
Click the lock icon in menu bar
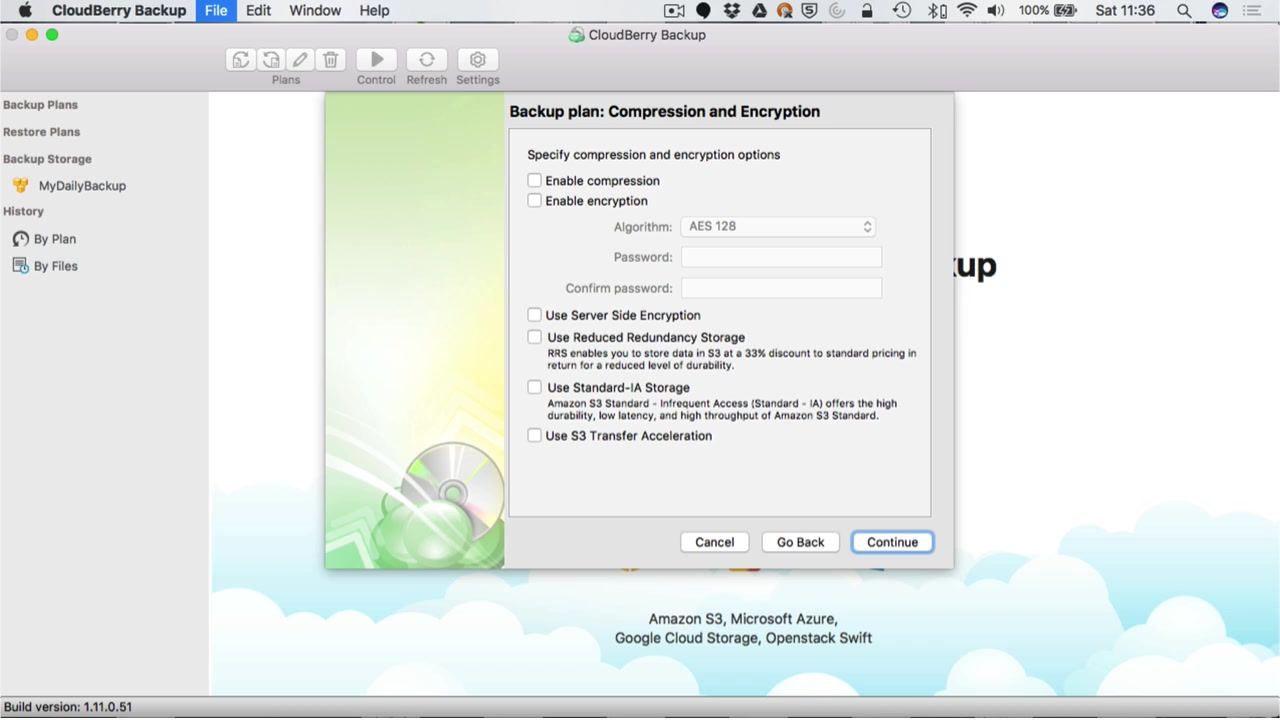[x=867, y=11]
